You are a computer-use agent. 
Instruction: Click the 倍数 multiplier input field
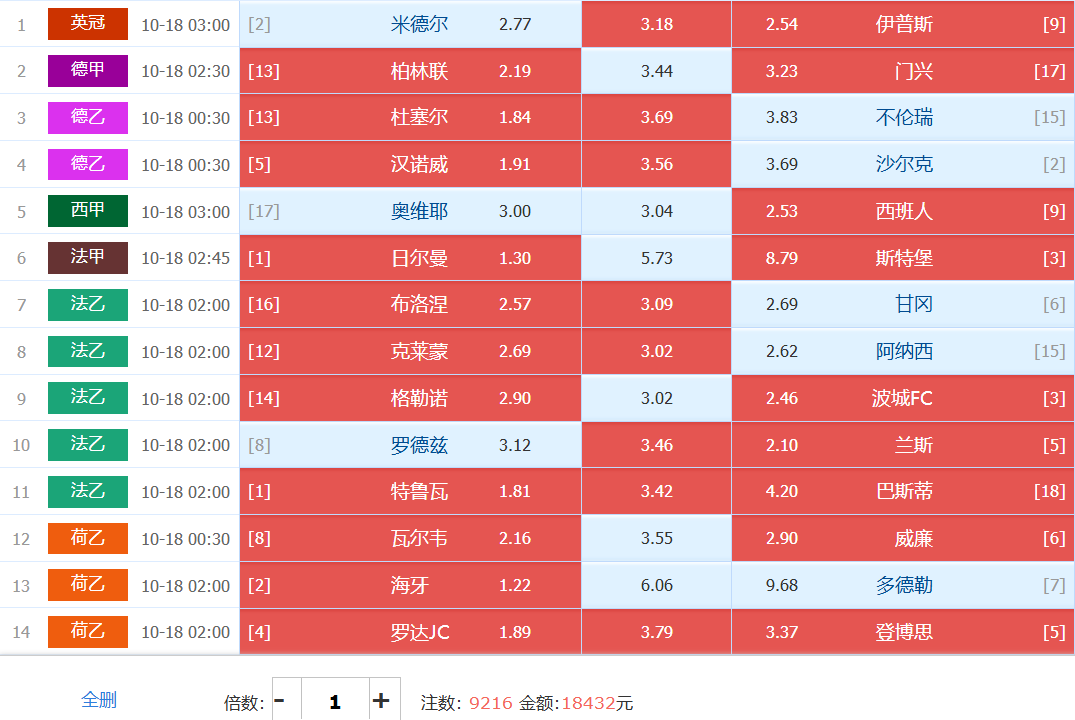[x=334, y=701]
